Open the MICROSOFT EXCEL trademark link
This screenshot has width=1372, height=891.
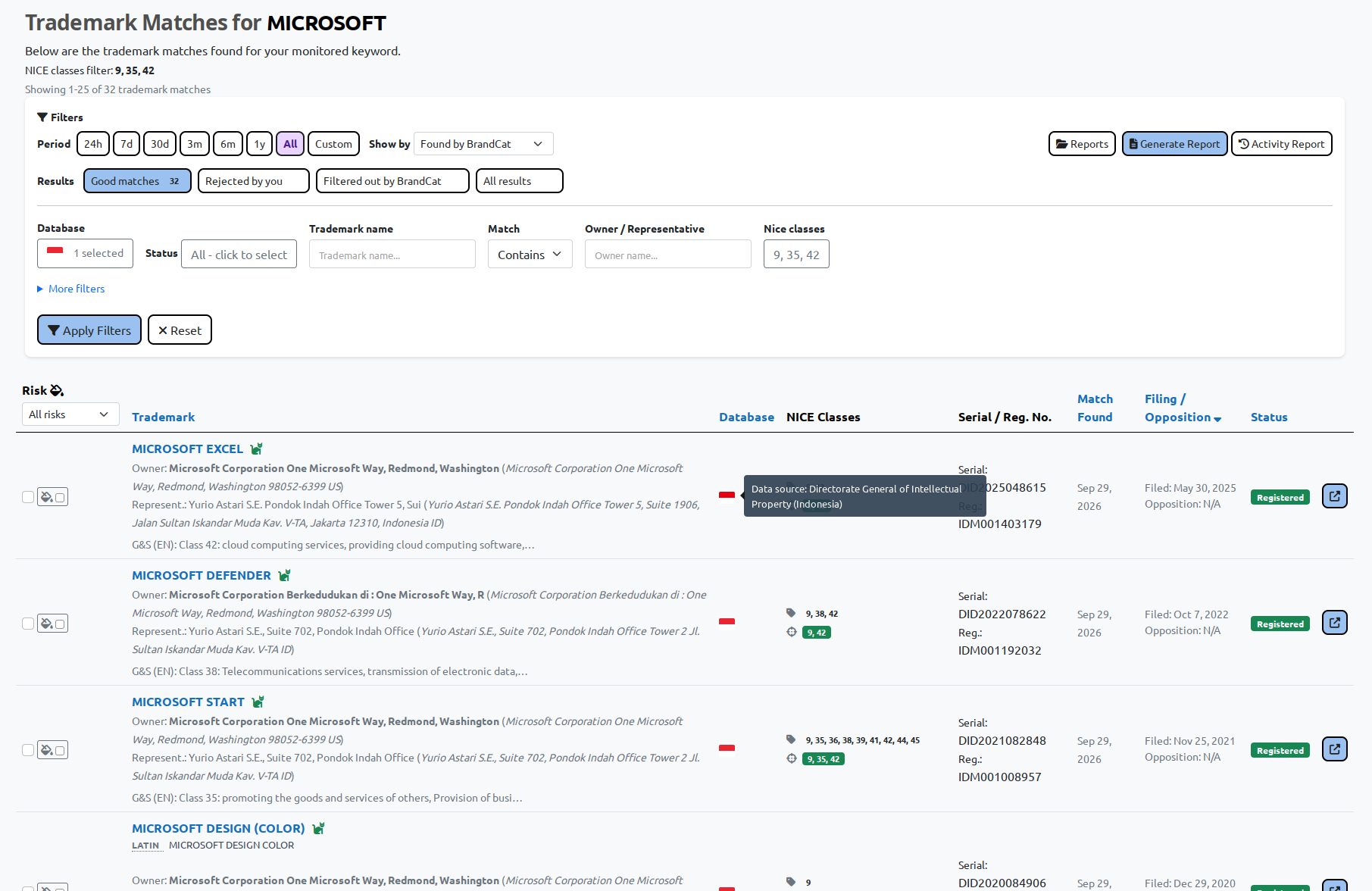tap(187, 449)
